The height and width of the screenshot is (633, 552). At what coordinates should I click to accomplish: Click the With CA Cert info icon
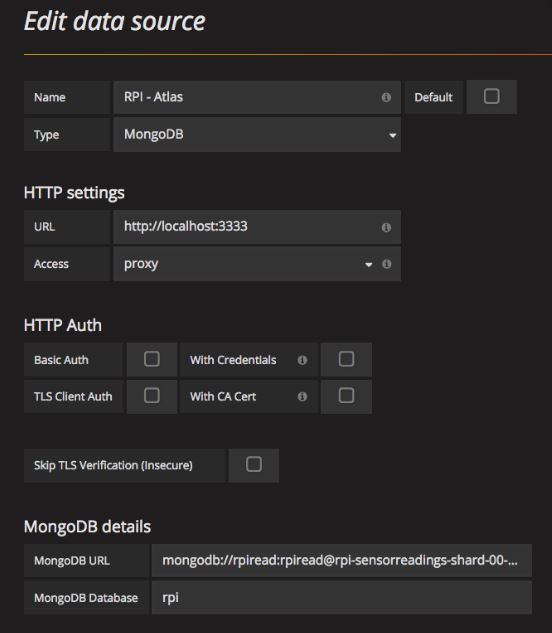[302, 396]
